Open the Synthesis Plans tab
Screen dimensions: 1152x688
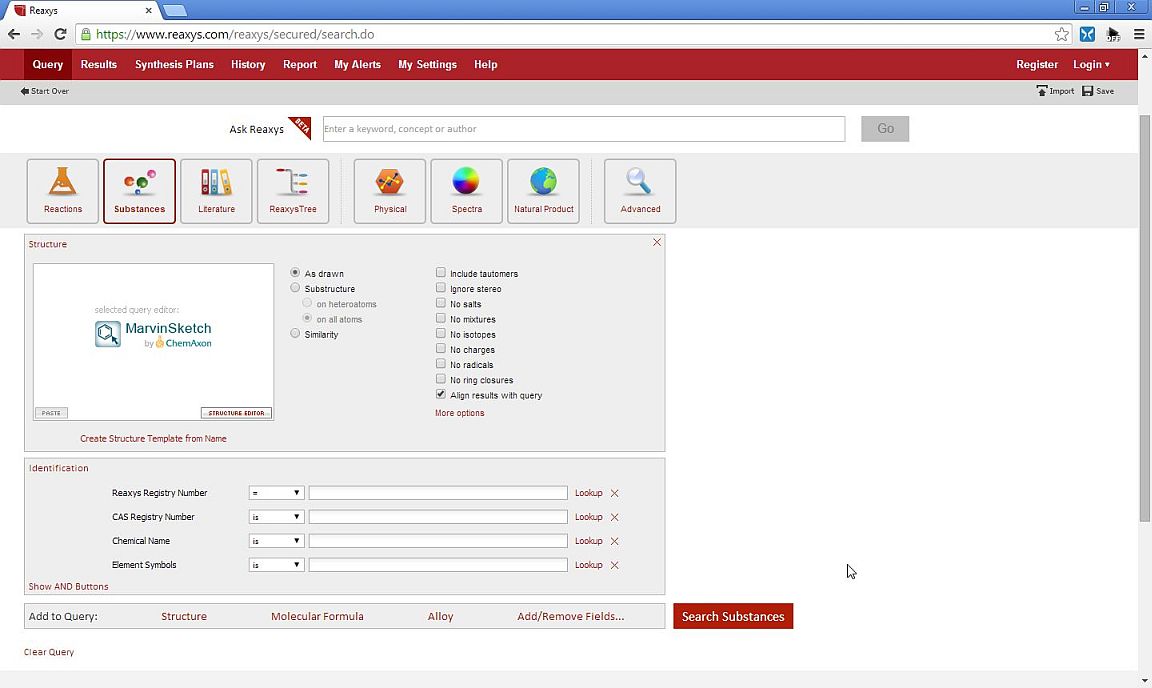pos(174,65)
